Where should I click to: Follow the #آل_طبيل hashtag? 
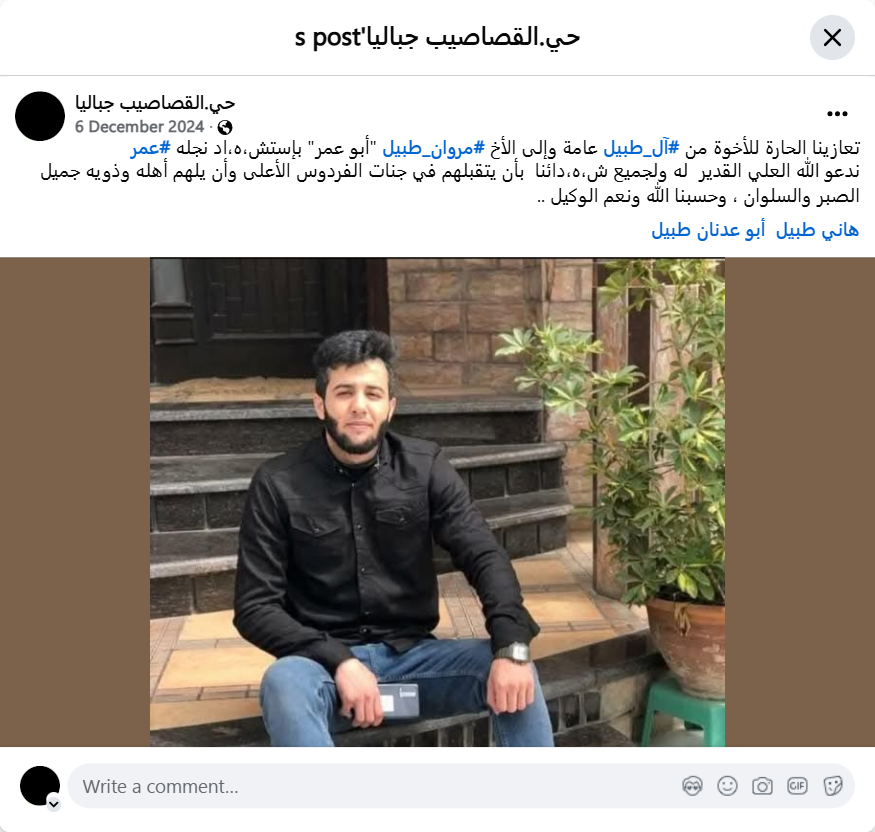tap(642, 148)
